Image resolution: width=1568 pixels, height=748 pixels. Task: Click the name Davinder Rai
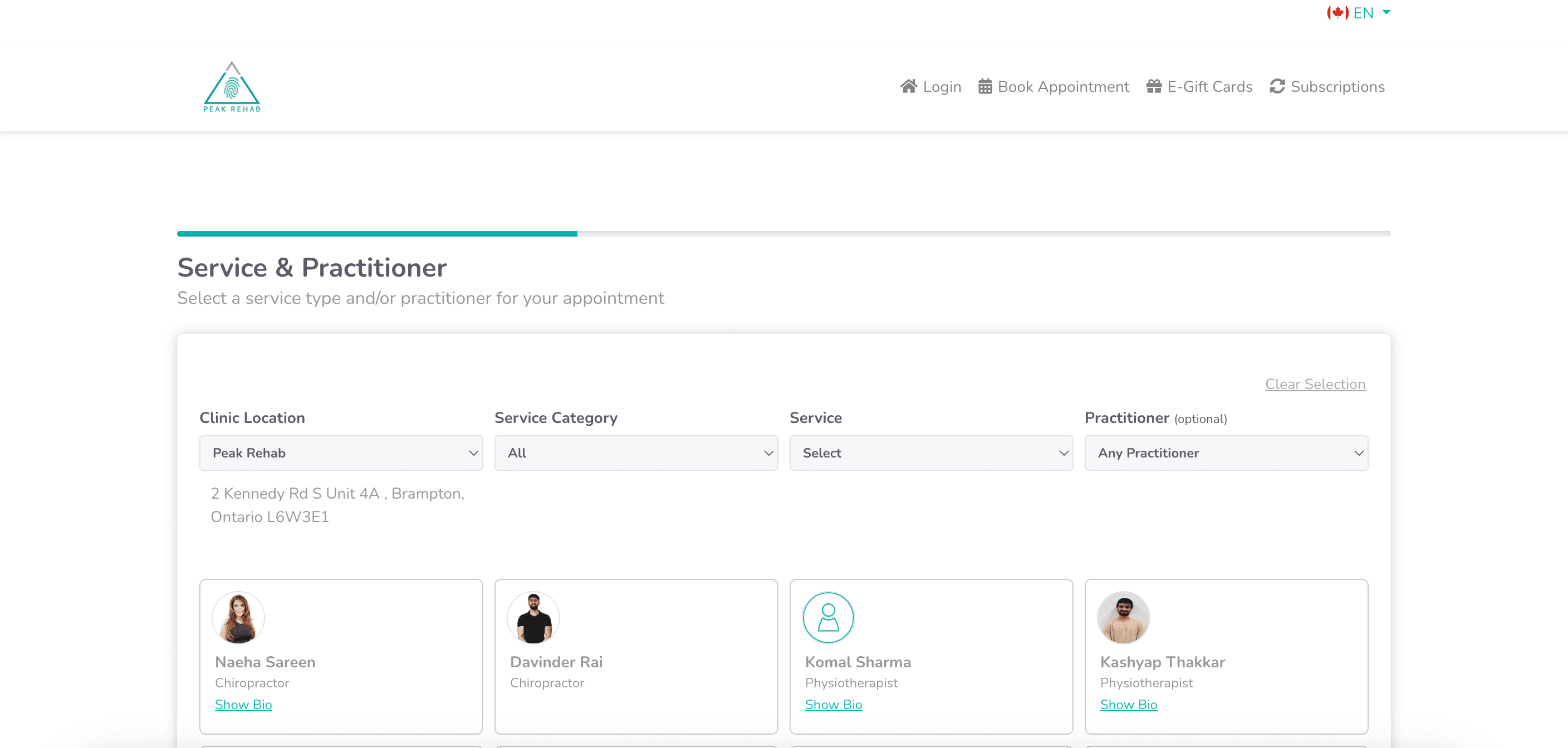coord(556,662)
